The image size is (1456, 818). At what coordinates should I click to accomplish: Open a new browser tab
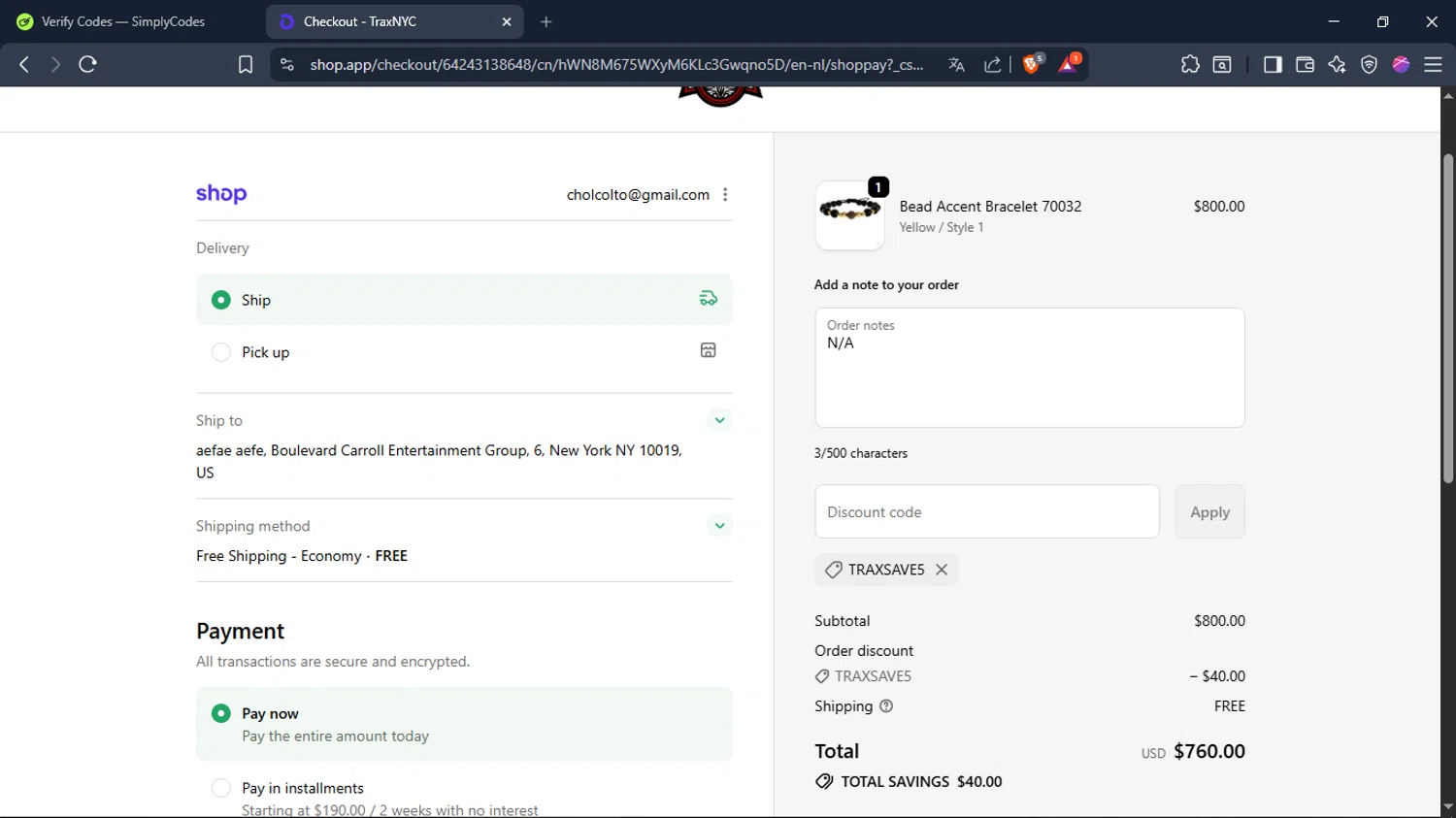point(546,21)
